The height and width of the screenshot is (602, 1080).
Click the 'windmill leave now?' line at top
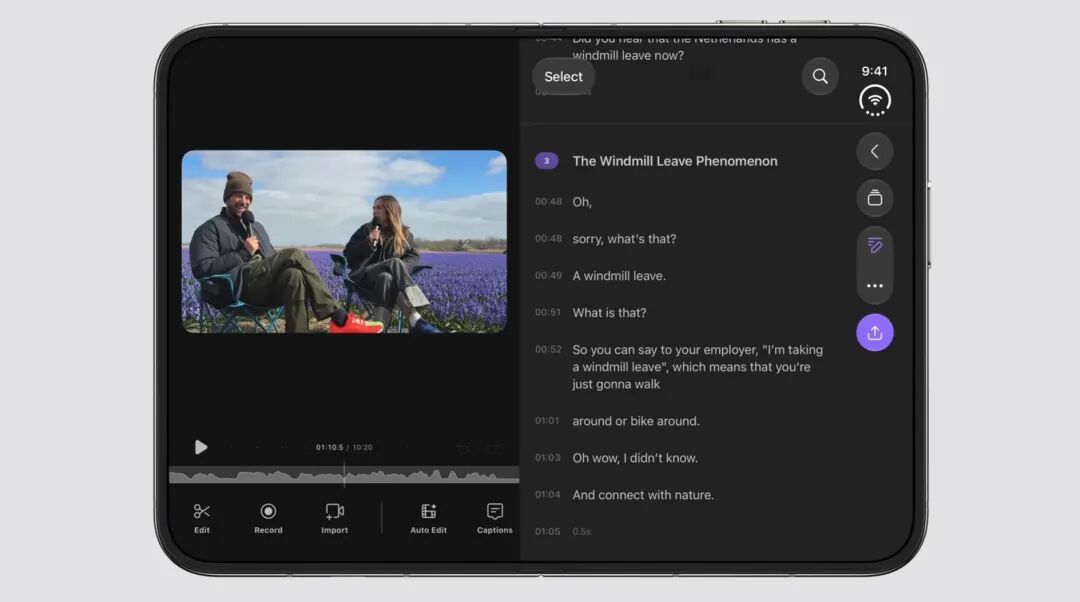point(628,55)
